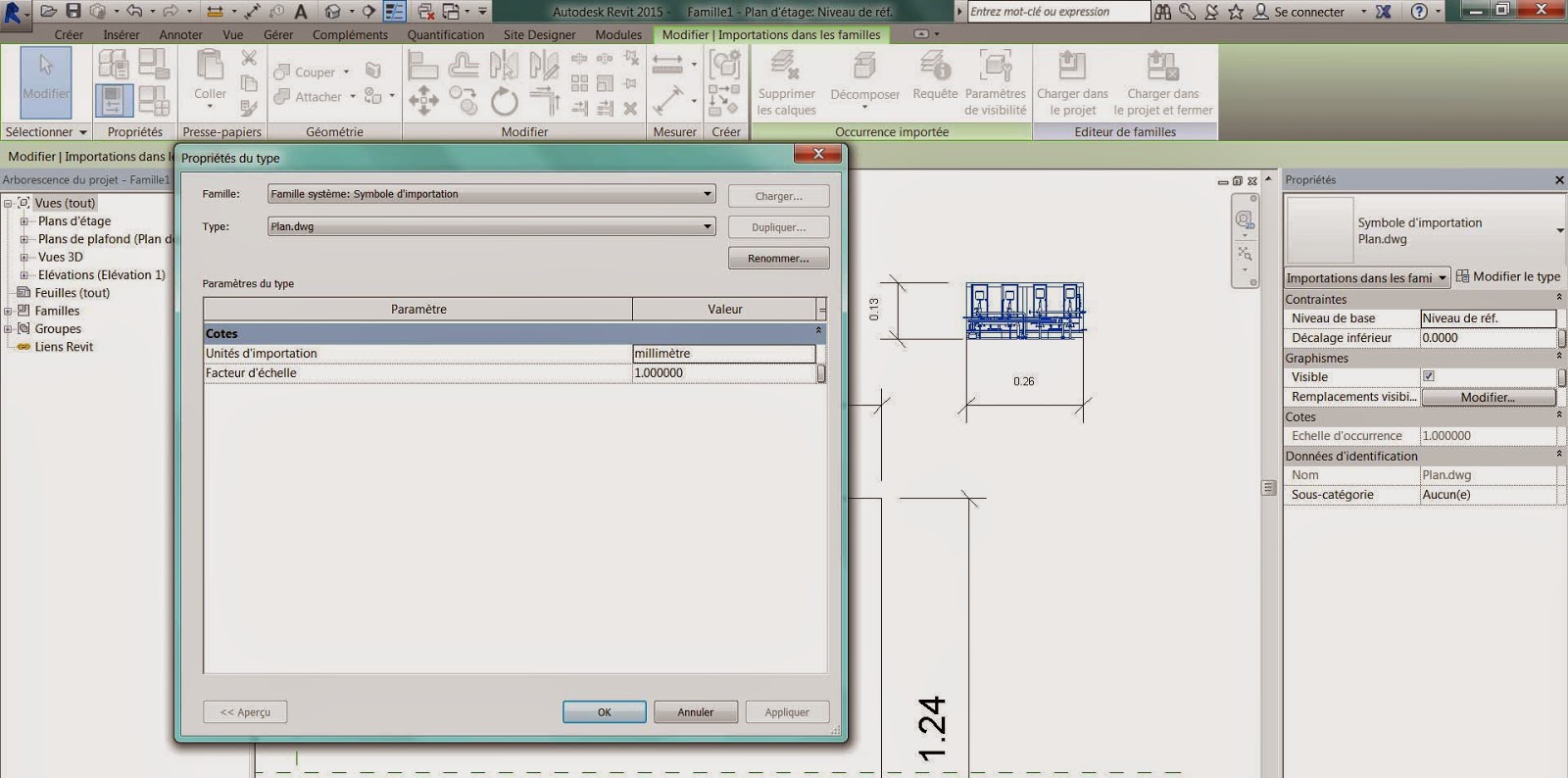1568x778 pixels.
Task: Click the scissors cut icon in Presse-papiers
Action: tap(249, 59)
